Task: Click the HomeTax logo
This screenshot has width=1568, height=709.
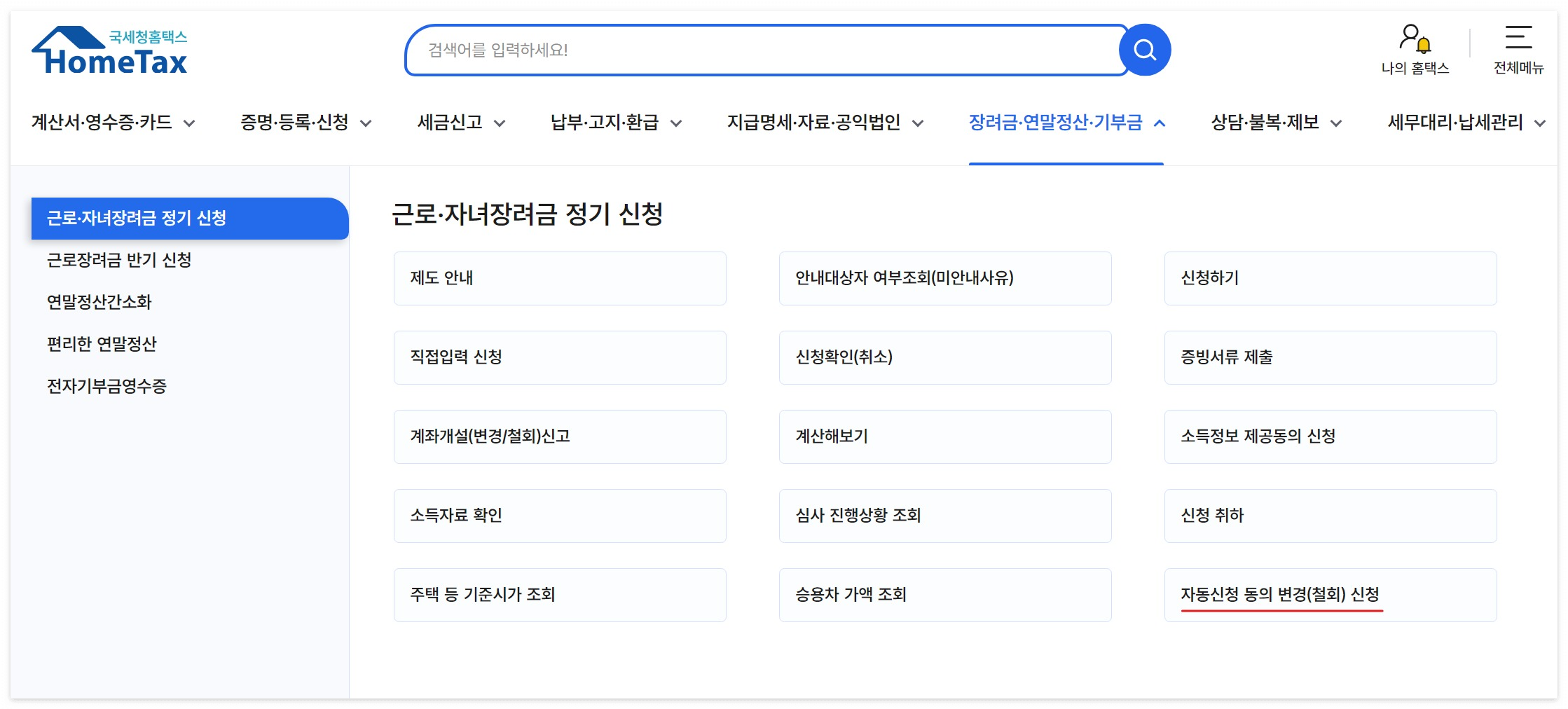Action: coord(109,49)
